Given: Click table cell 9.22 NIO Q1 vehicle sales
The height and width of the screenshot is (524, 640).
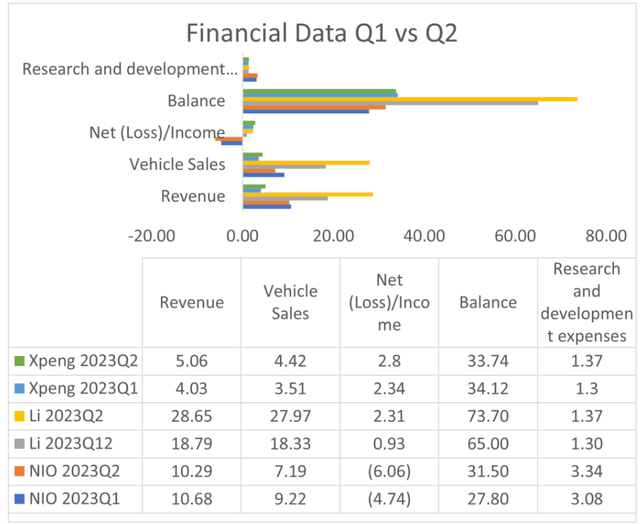Looking at the screenshot, I should [x=291, y=499].
